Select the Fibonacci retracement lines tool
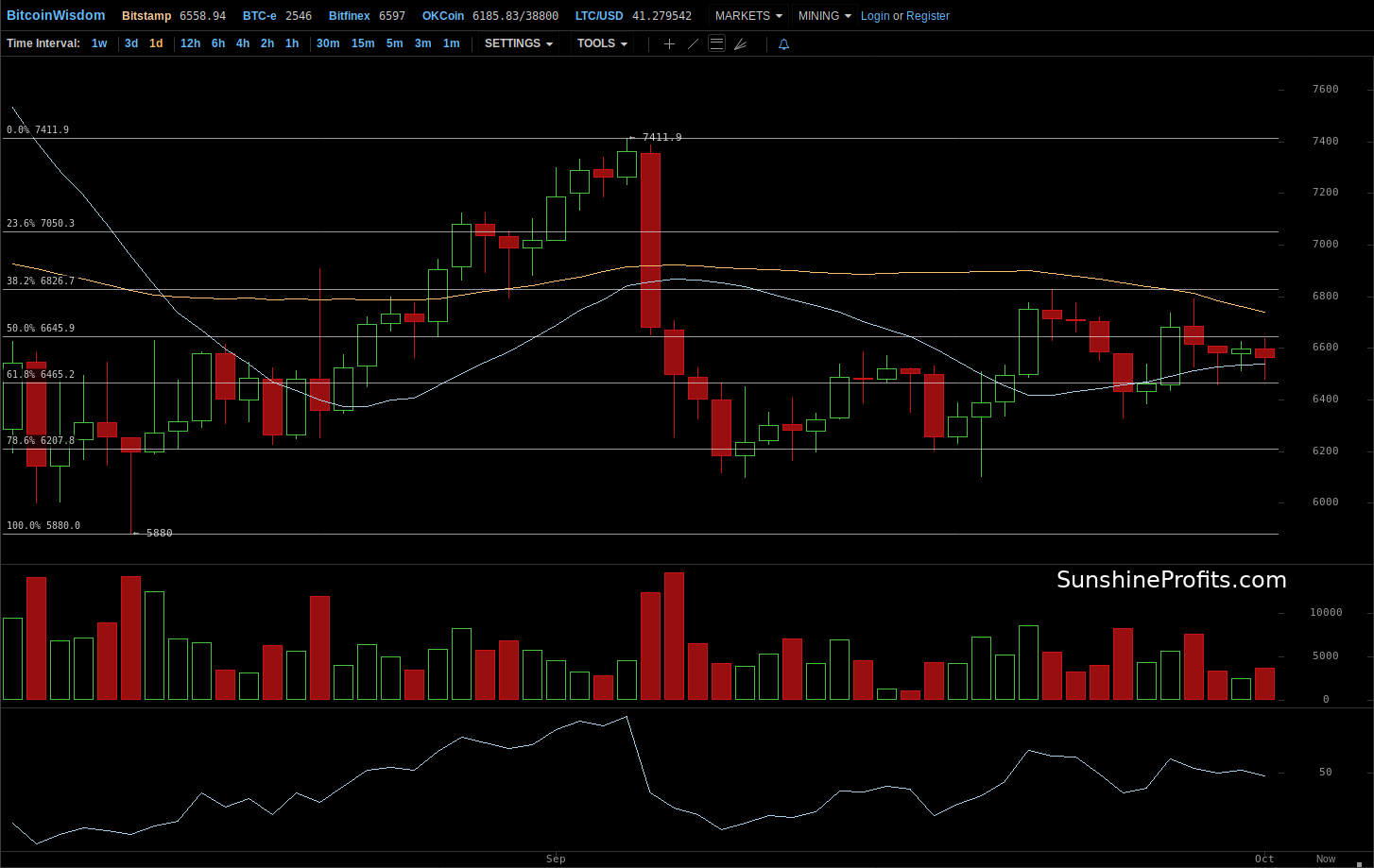1374x868 pixels. point(716,43)
